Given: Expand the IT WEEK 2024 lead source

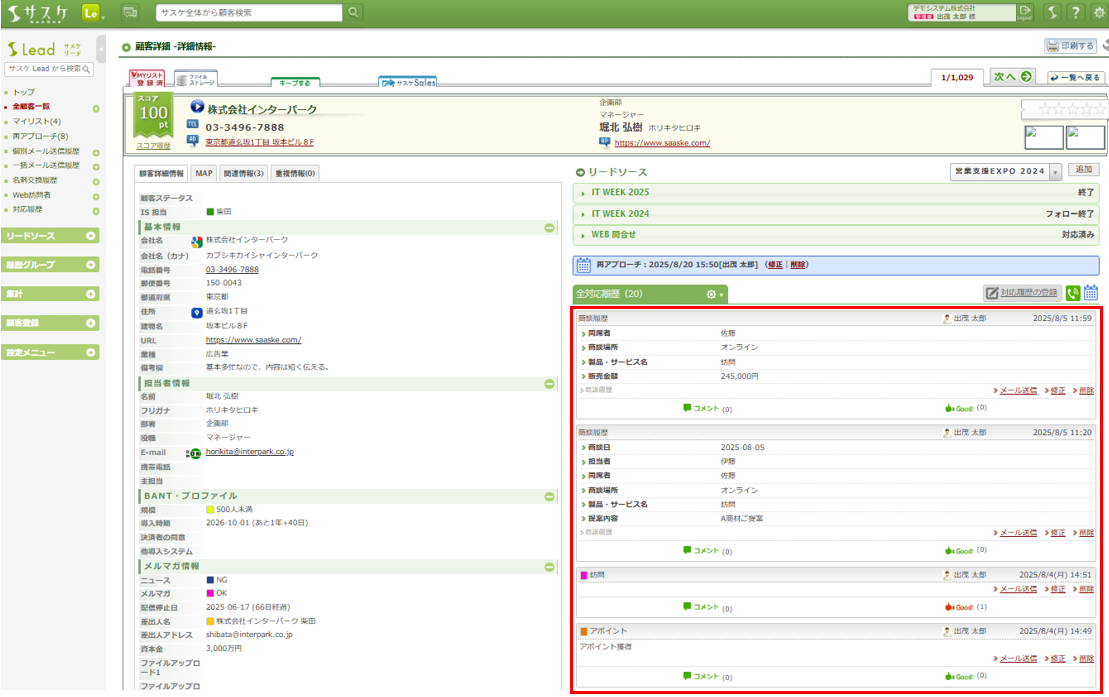Looking at the screenshot, I should coord(836,214).
